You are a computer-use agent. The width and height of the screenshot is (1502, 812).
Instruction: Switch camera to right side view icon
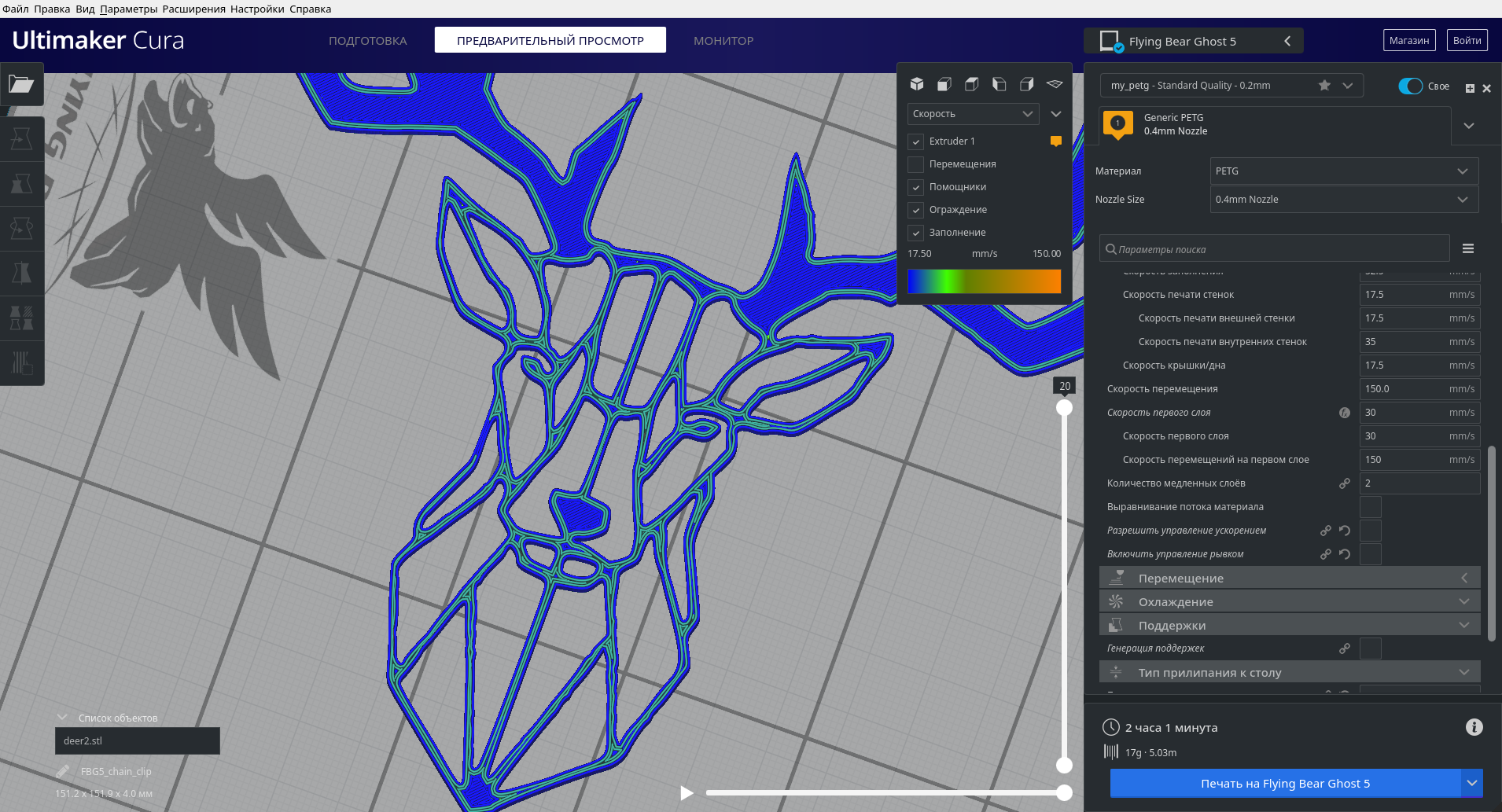click(x=1027, y=84)
